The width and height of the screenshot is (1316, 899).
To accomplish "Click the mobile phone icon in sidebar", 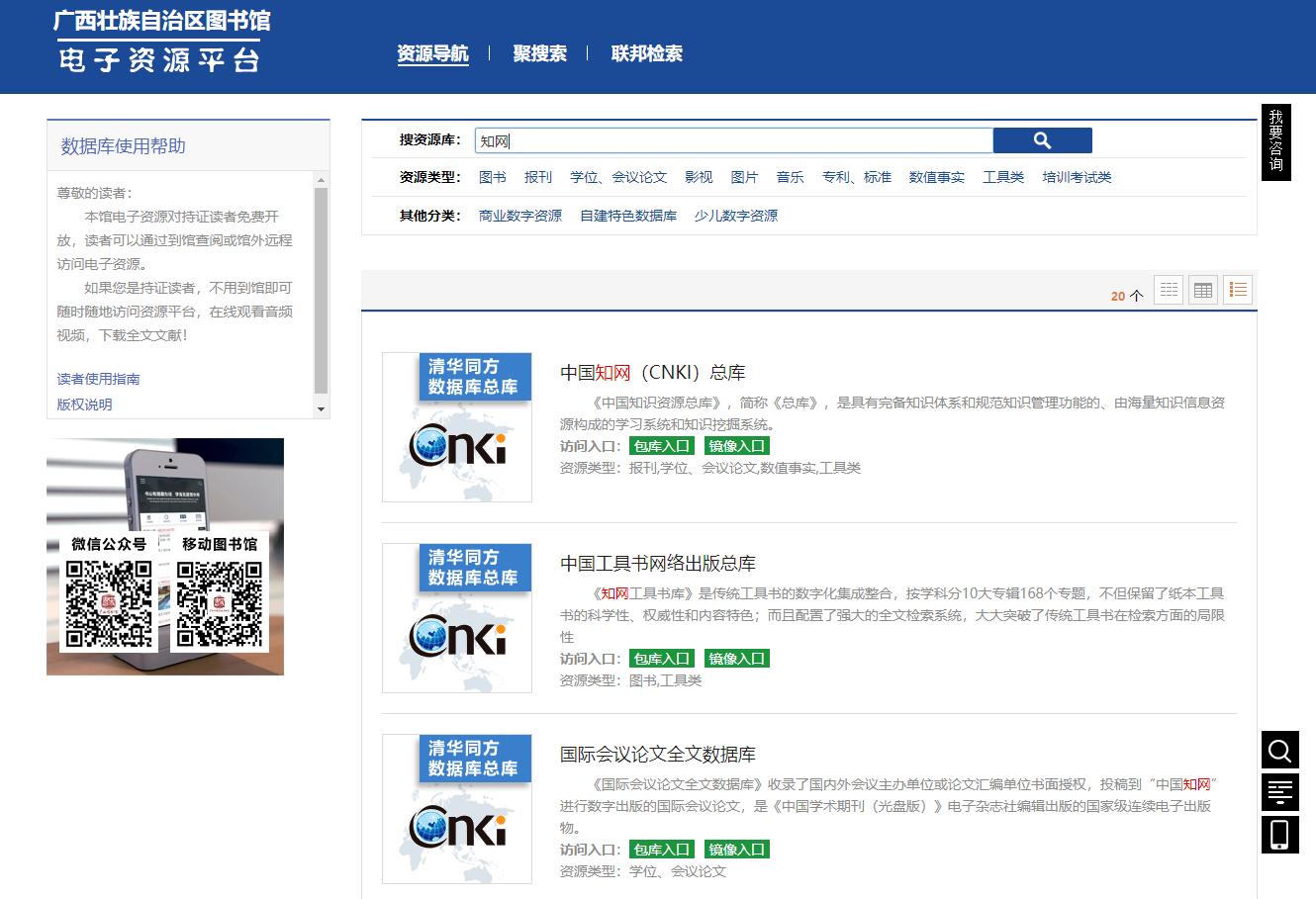I will click(1279, 835).
